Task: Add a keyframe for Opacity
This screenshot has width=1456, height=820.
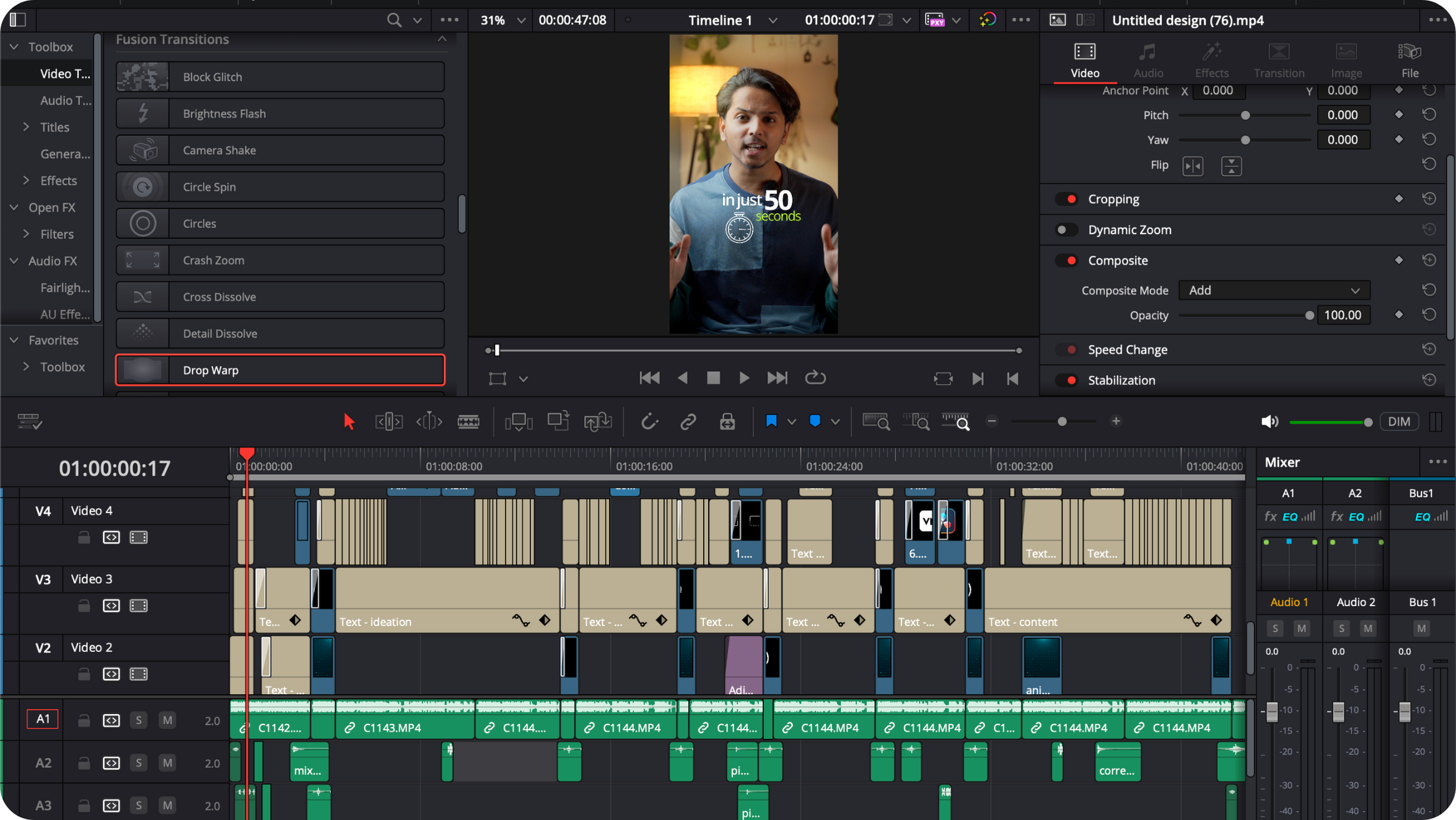Action: pos(1398,315)
